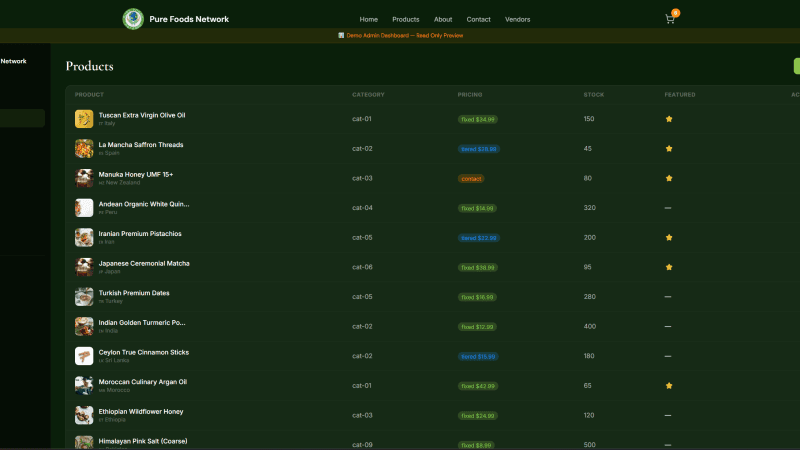This screenshot has height=450, width=800.
Task: Open the Vendors nav item
Action: coord(517,19)
